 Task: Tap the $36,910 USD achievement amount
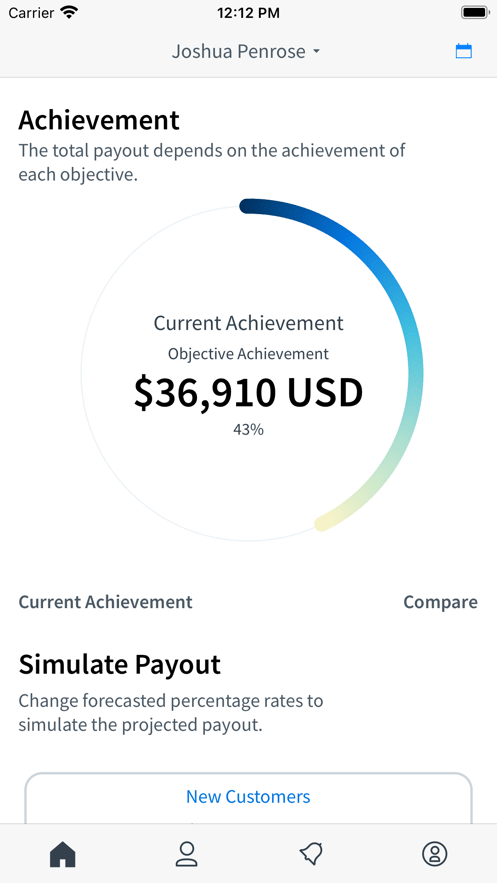click(x=248, y=393)
